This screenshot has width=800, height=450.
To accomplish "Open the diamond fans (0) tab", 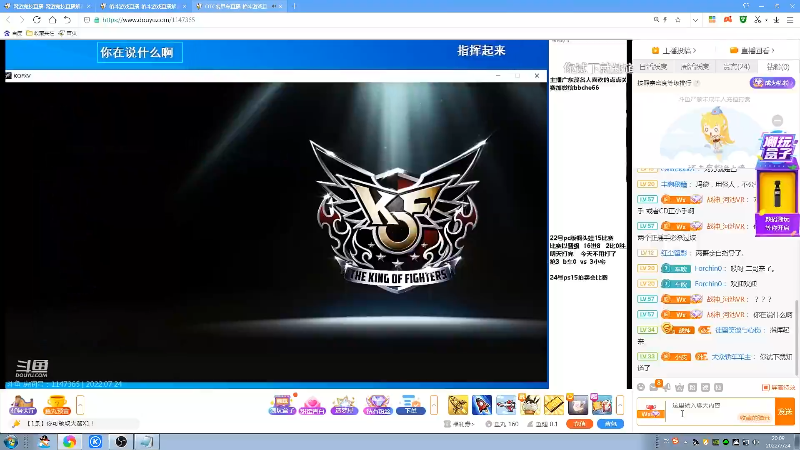I will 778,67.
